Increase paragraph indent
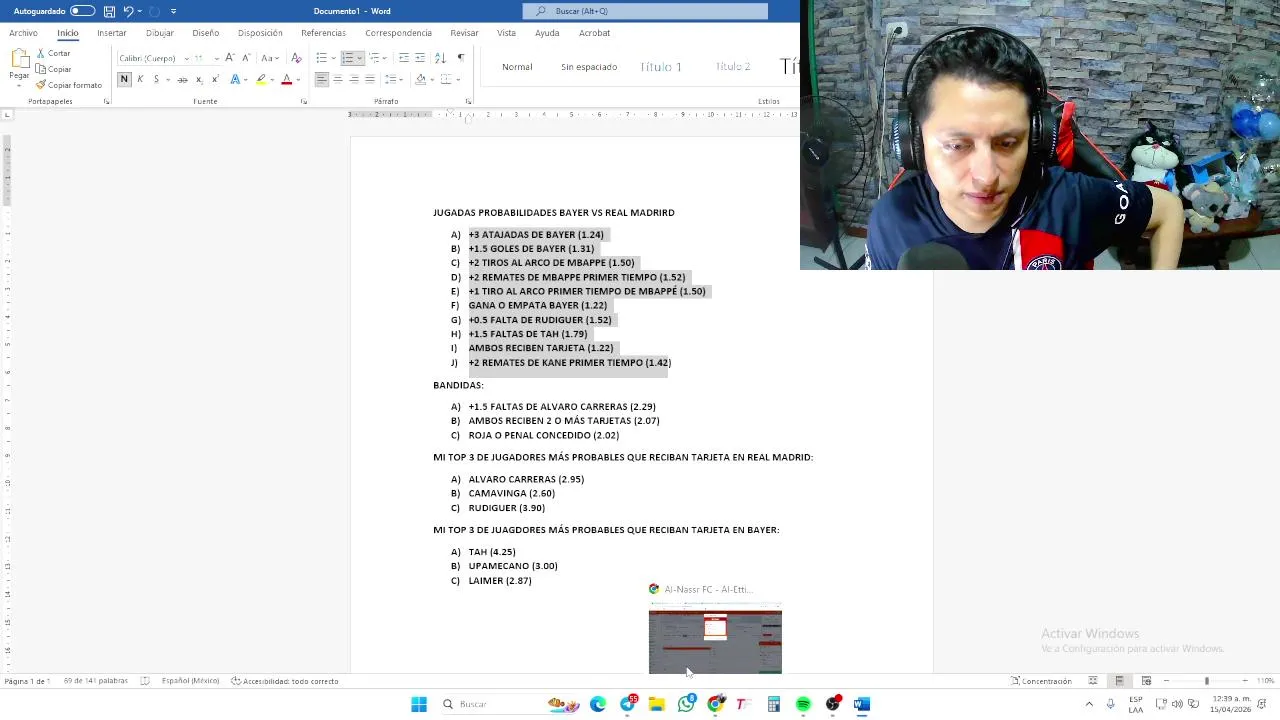 coord(420,58)
